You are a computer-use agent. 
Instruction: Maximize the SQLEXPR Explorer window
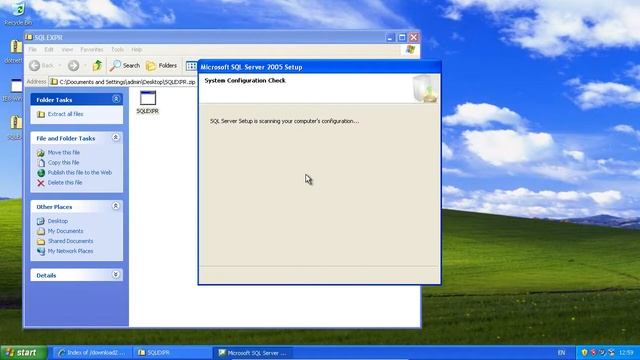coord(402,37)
